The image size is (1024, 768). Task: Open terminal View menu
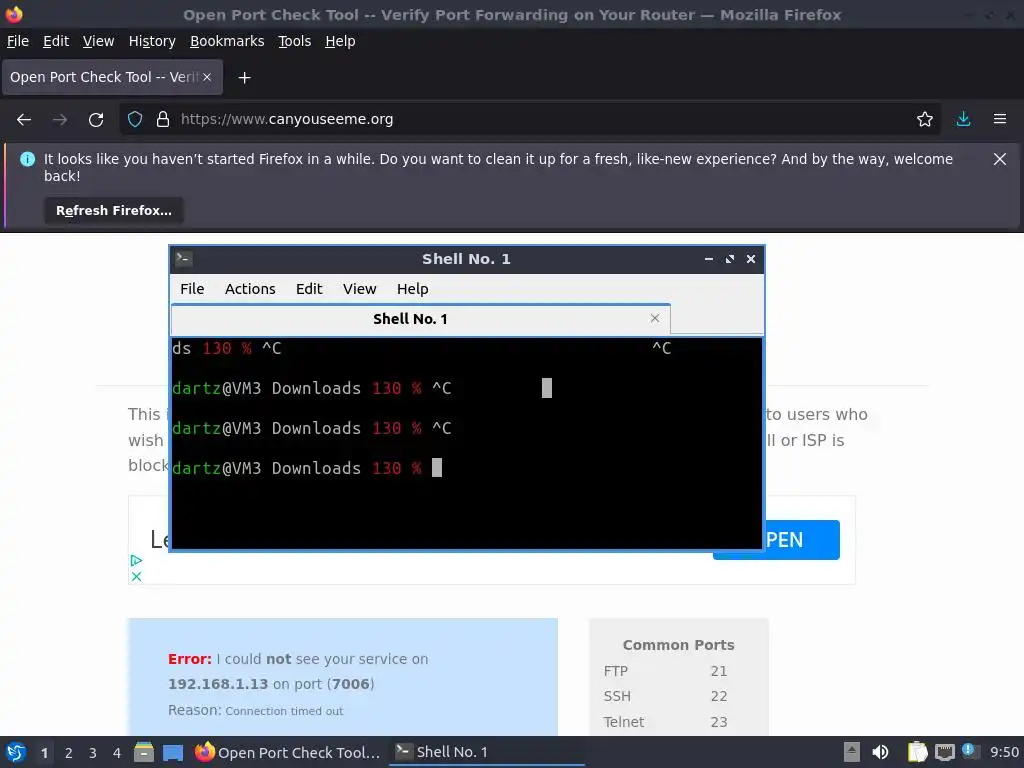coord(359,289)
